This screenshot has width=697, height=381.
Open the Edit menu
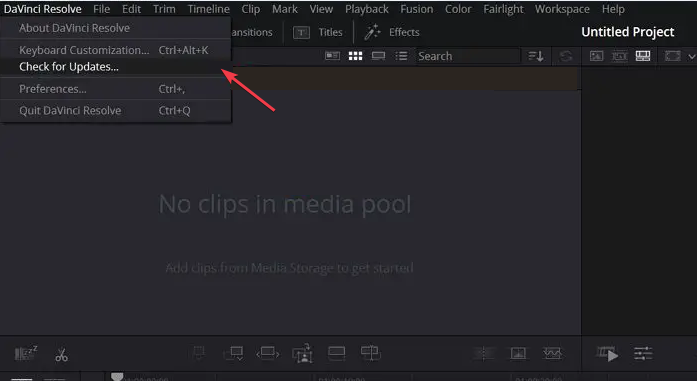pyautogui.click(x=132, y=9)
